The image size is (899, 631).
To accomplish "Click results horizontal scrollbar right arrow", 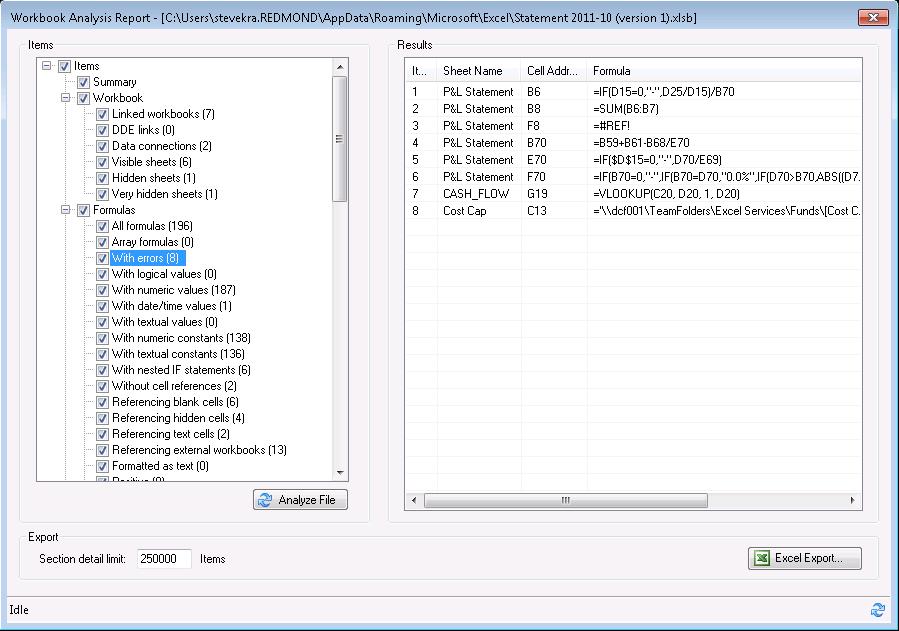I will 853,500.
